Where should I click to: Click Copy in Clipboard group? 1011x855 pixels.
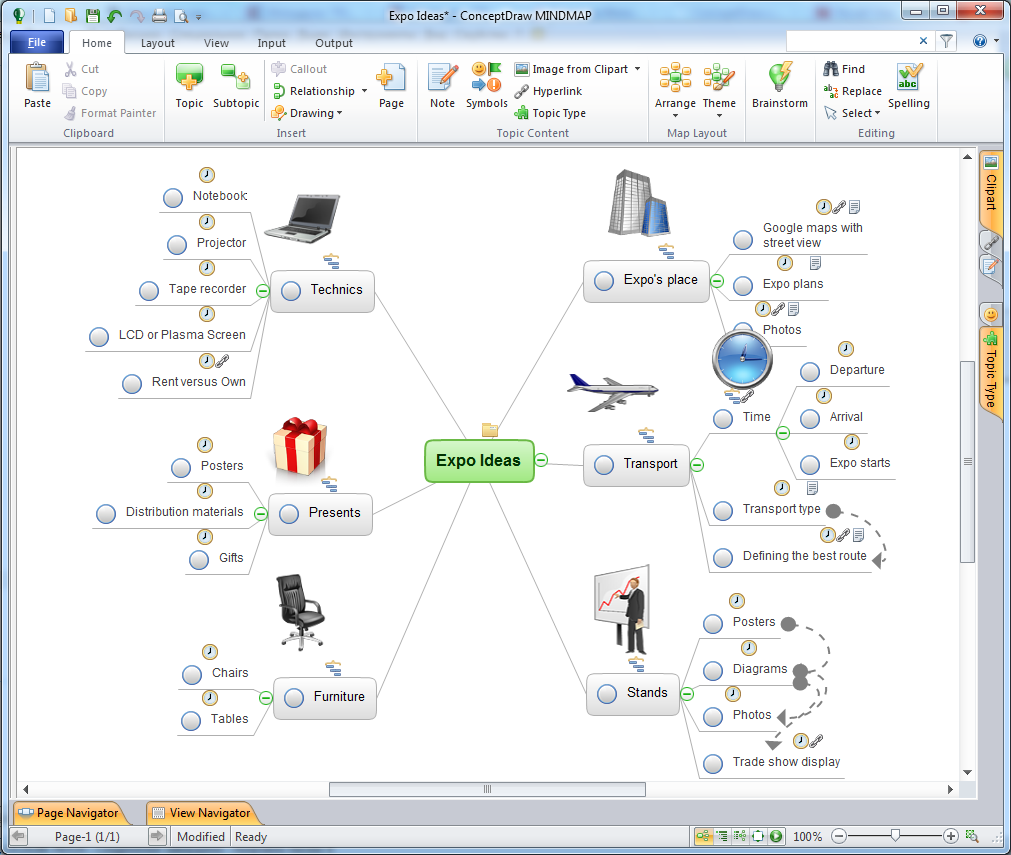point(85,92)
